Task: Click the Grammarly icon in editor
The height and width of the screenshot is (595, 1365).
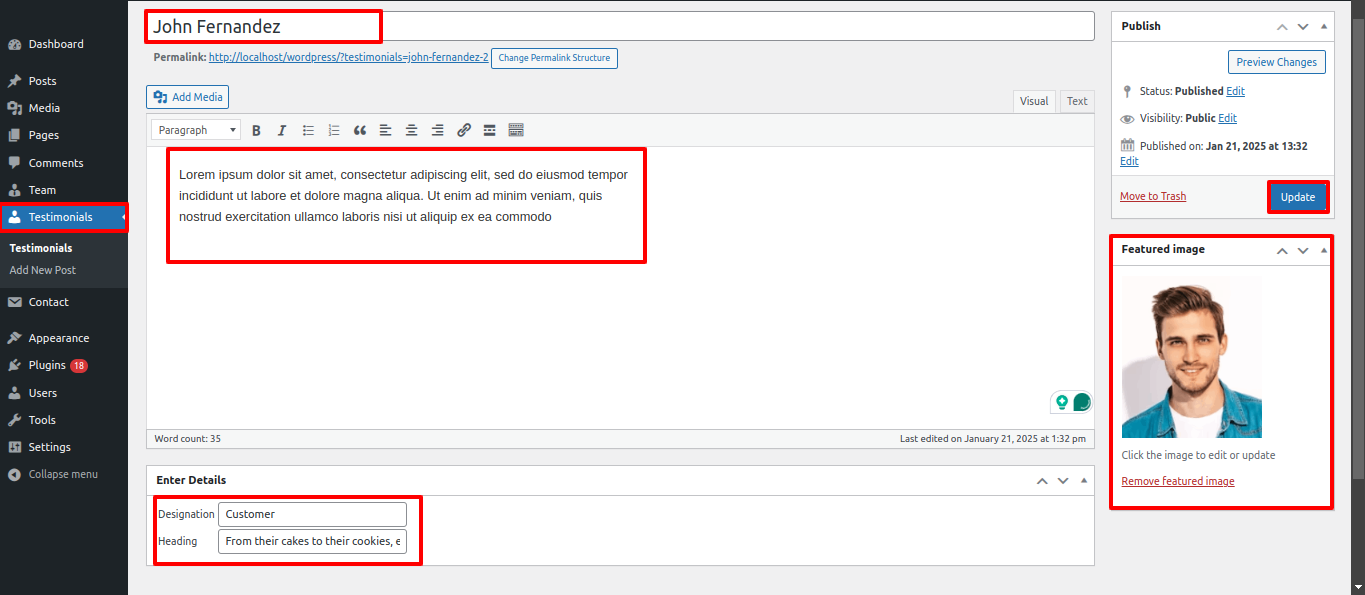Action: [x=1082, y=402]
